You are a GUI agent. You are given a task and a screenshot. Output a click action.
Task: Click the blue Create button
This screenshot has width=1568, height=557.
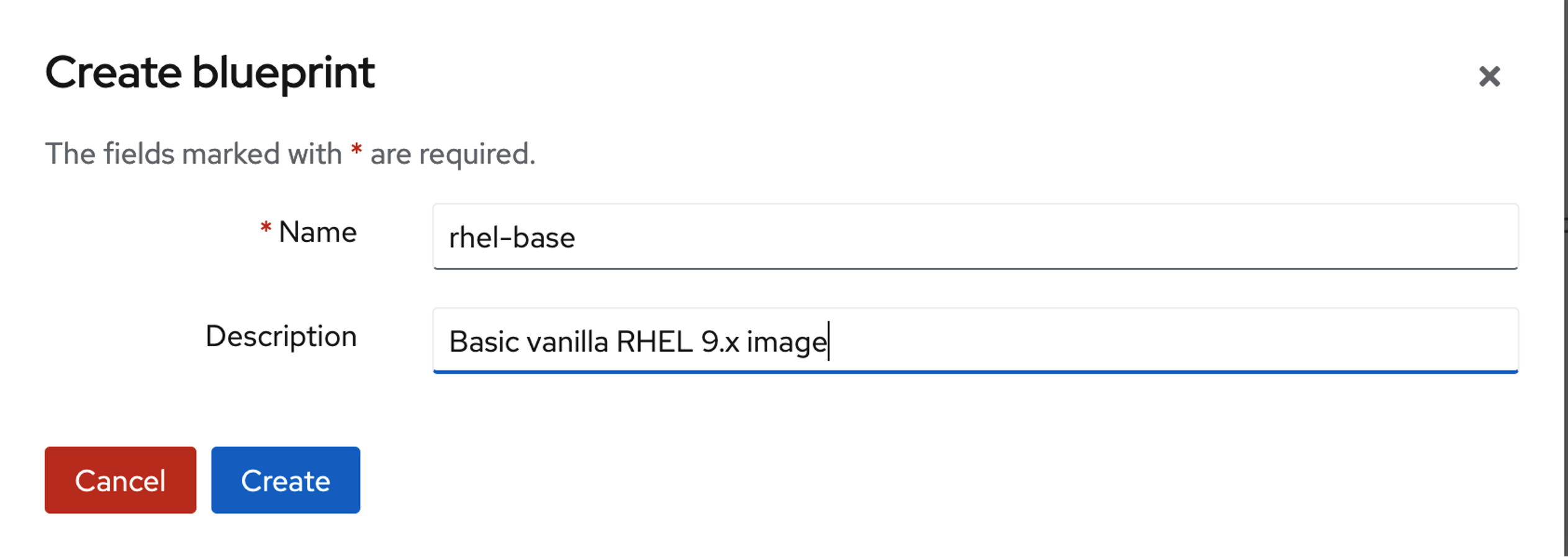point(285,479)
